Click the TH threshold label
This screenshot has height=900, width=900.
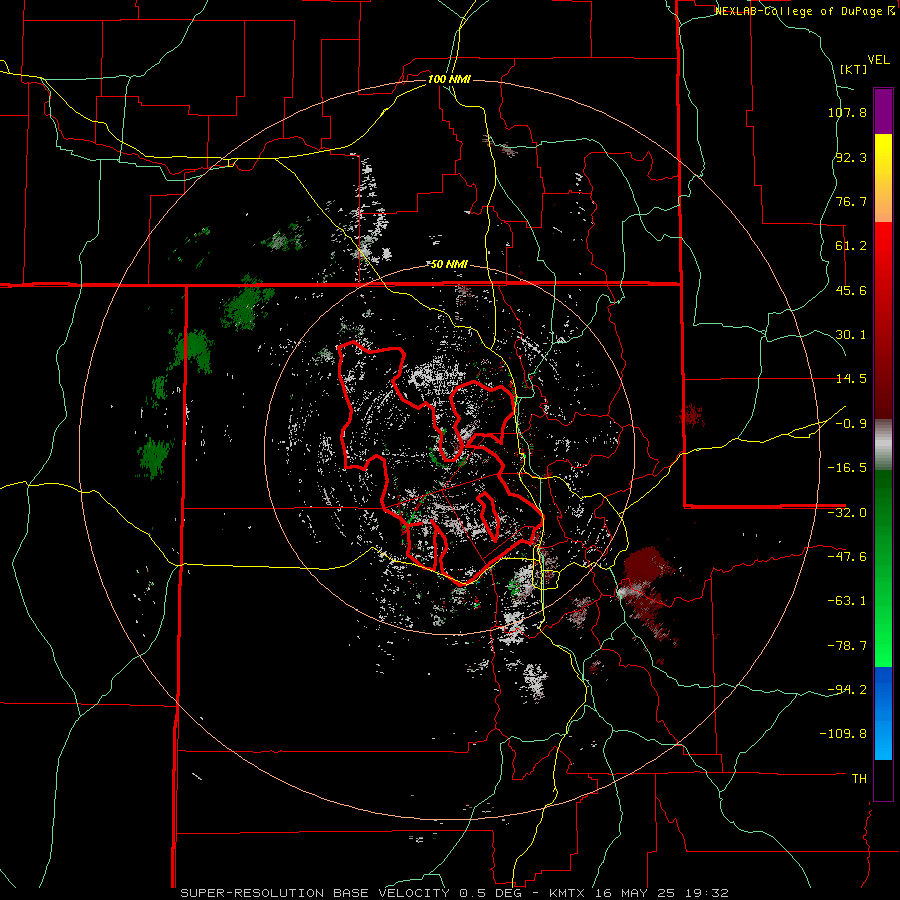click(x=859, y=779)
